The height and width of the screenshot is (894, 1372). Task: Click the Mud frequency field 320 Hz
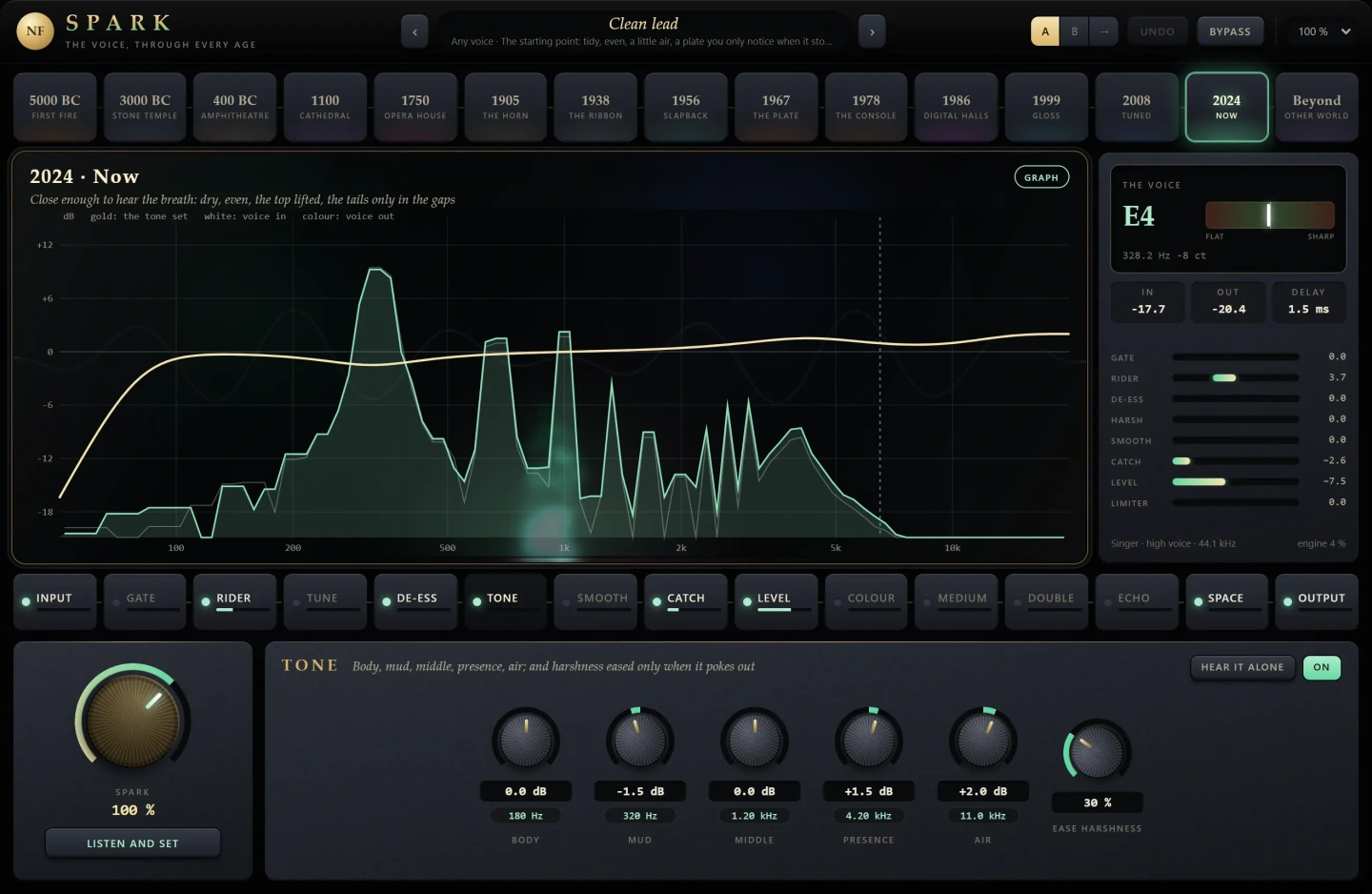coord(640,816)
